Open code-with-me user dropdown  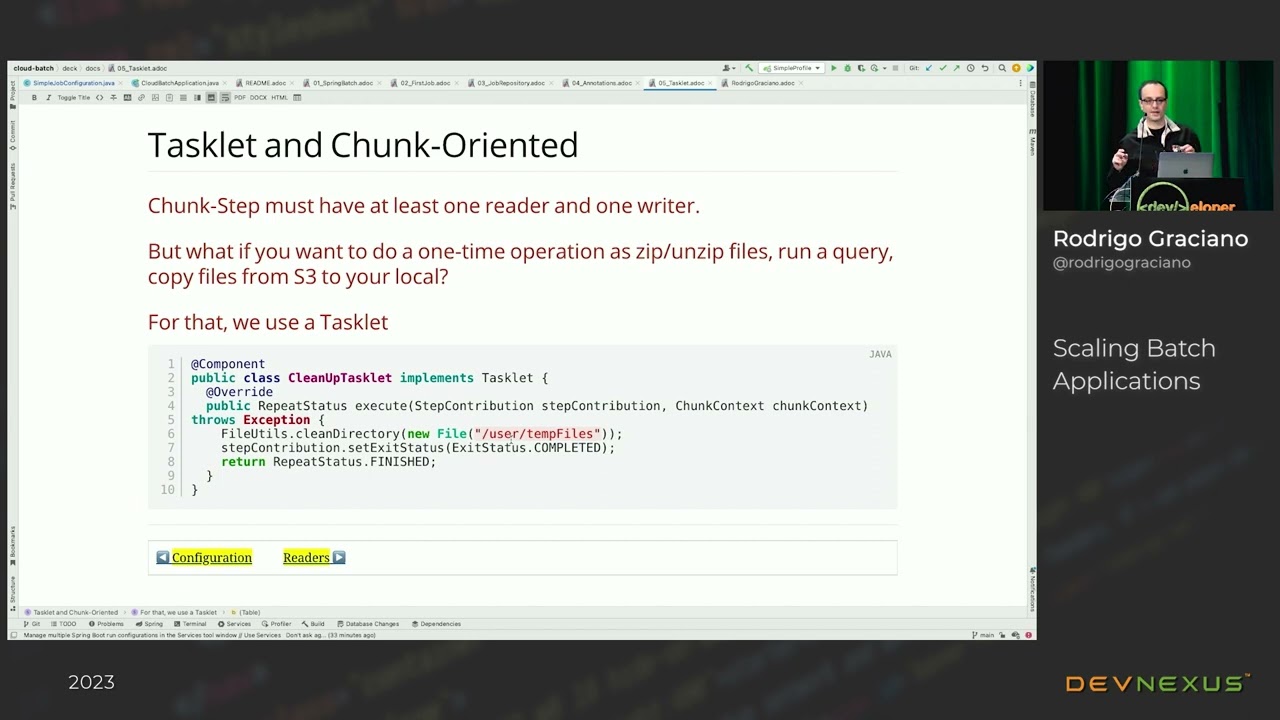[x=730, y=68]
